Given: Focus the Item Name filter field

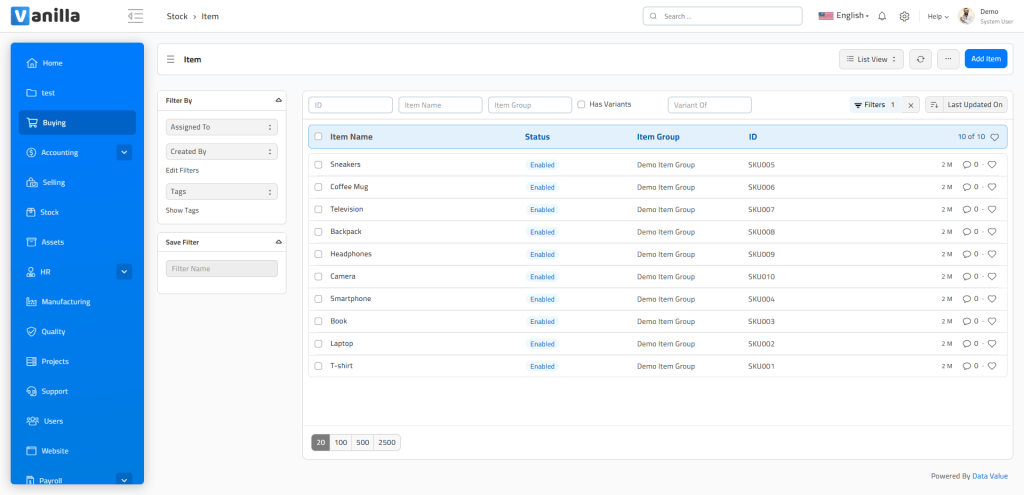Looking at the screenshot, I should click(x=440, y=104).
